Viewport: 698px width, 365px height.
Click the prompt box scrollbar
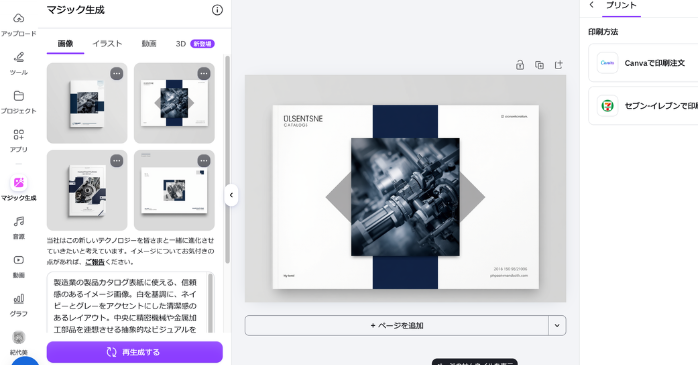click(211, 303)
